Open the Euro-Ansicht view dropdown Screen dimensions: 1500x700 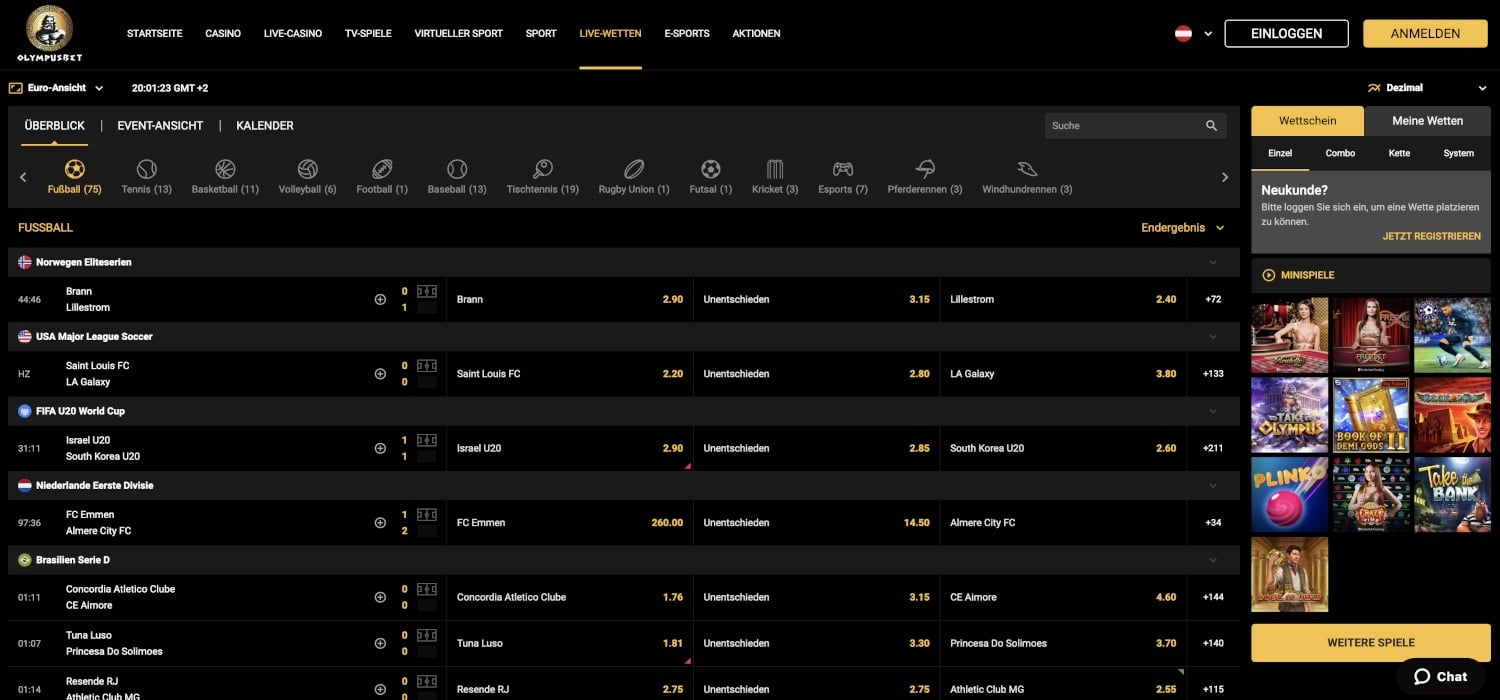tap(56, 88)
